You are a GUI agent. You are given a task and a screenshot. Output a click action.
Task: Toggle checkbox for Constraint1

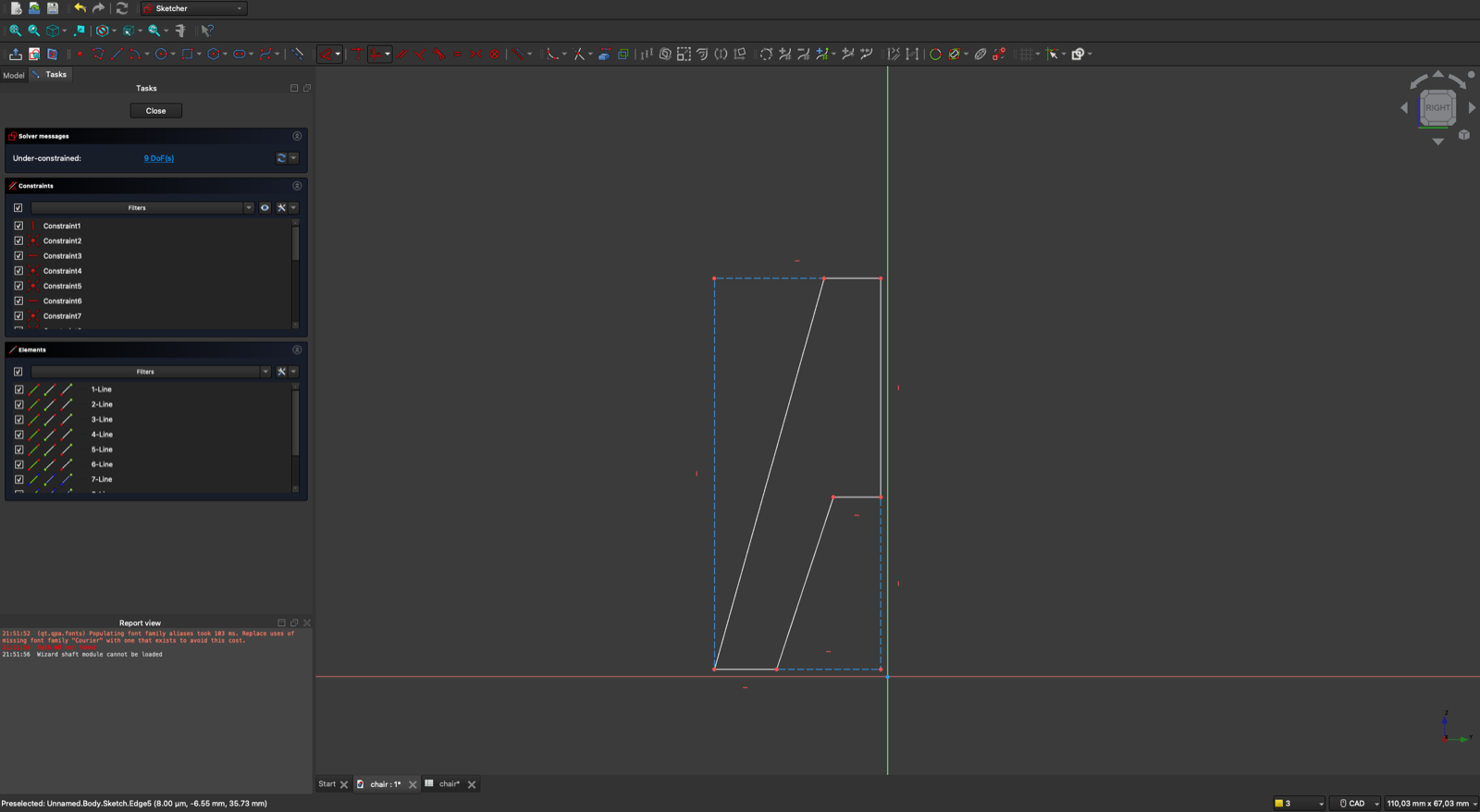pos(18,226)
